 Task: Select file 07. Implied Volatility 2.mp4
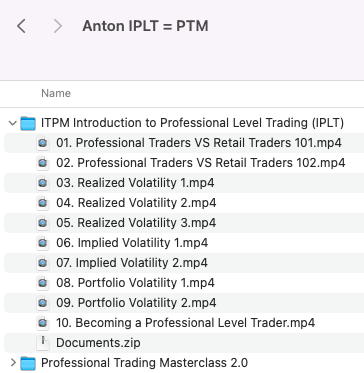click(x=132, y=263)
